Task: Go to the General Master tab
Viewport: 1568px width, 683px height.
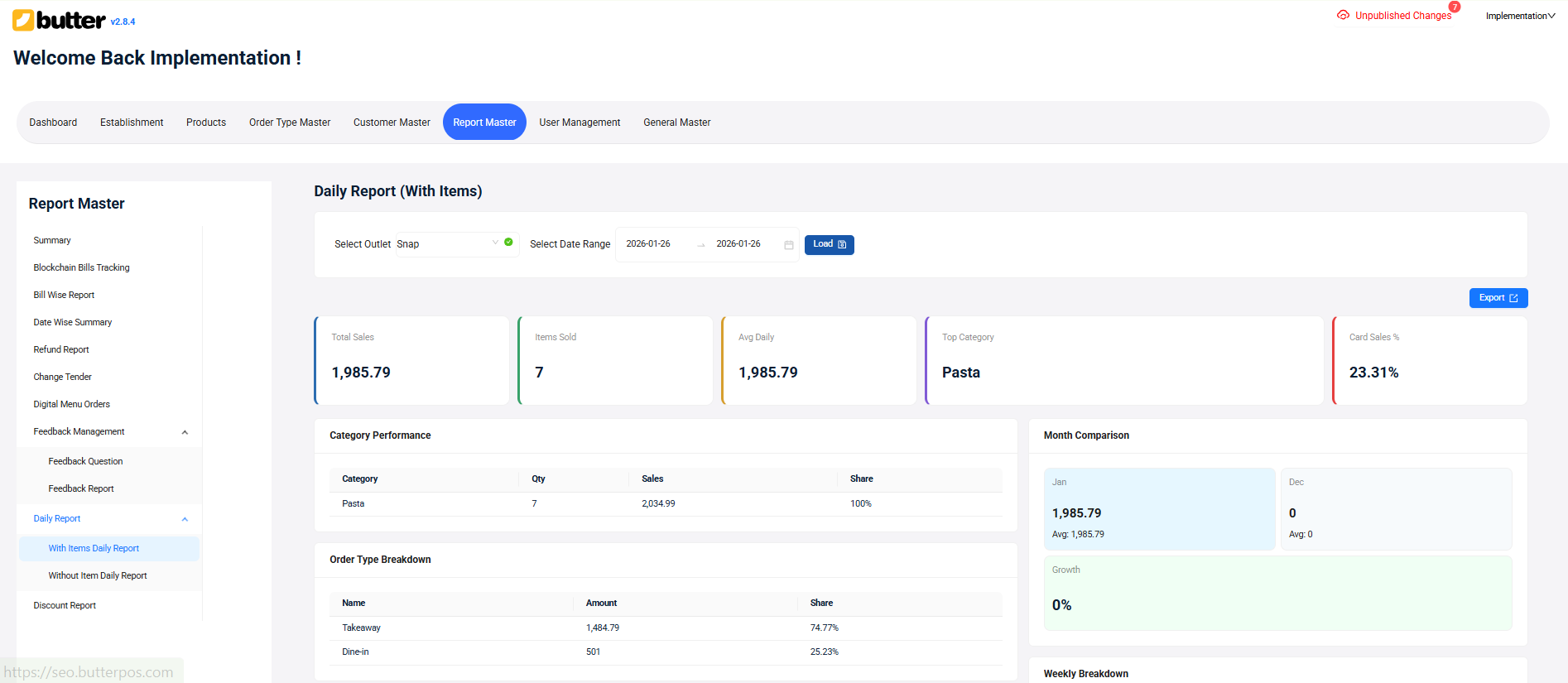Action: coord(676,123)
